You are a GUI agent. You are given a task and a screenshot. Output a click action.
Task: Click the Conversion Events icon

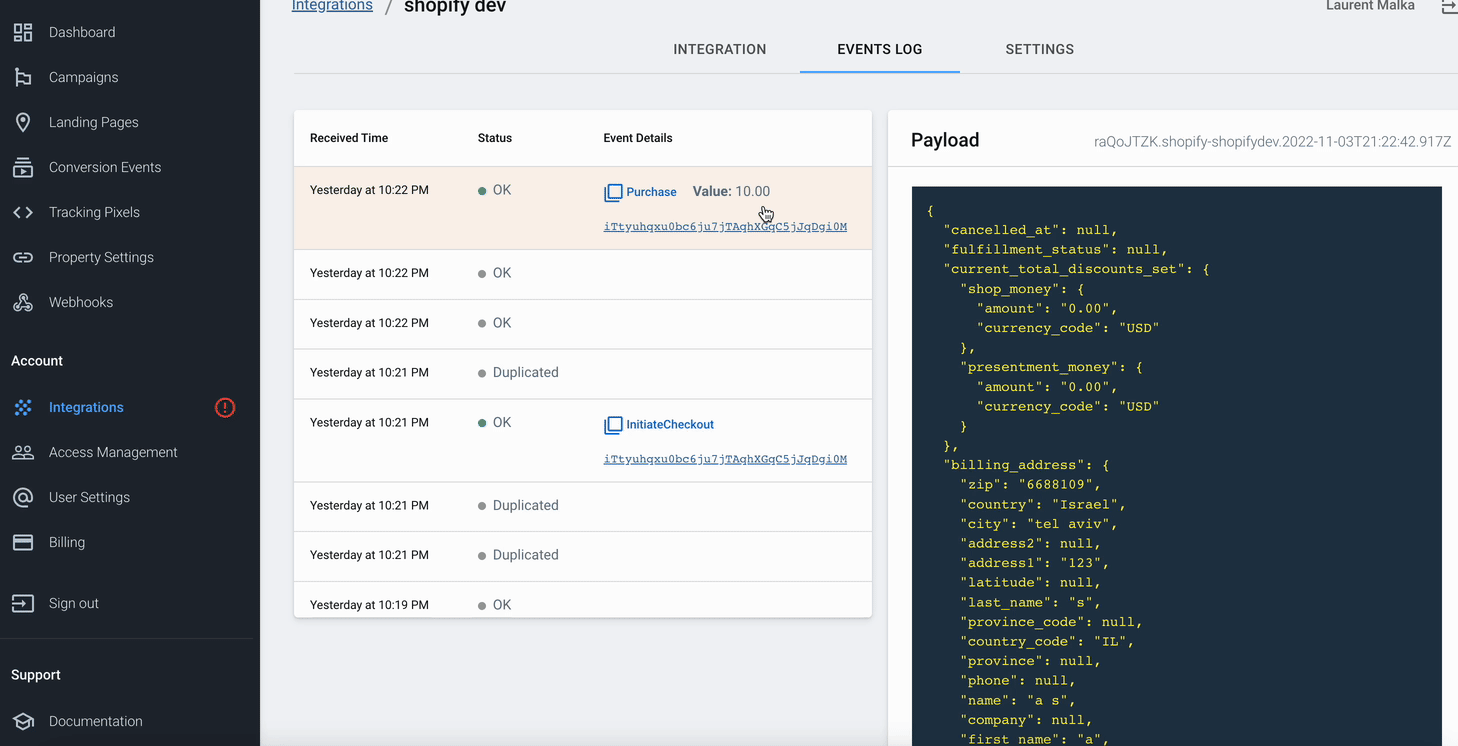point(23,167)
